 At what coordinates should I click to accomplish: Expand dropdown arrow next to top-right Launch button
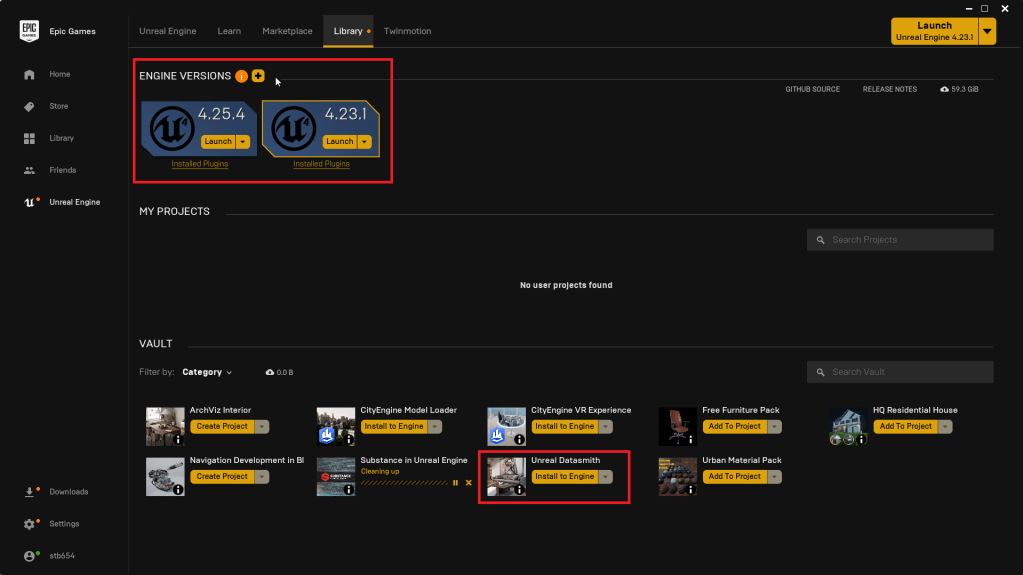click(x=988, y=31)
